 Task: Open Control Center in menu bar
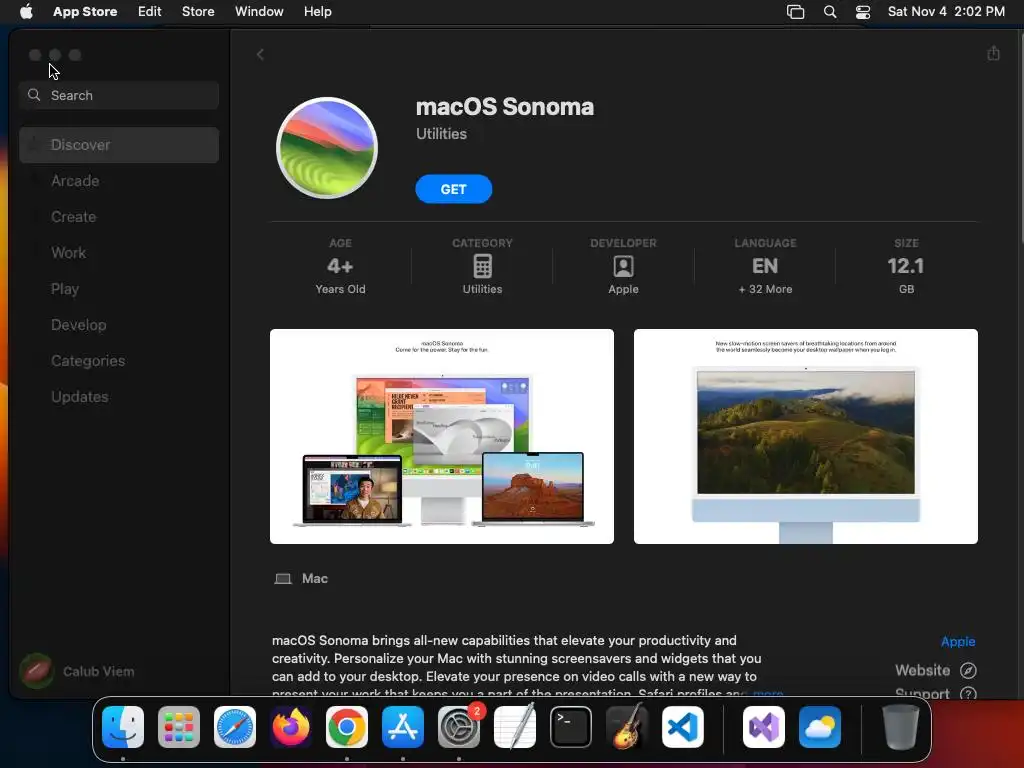tap(863, 12)
